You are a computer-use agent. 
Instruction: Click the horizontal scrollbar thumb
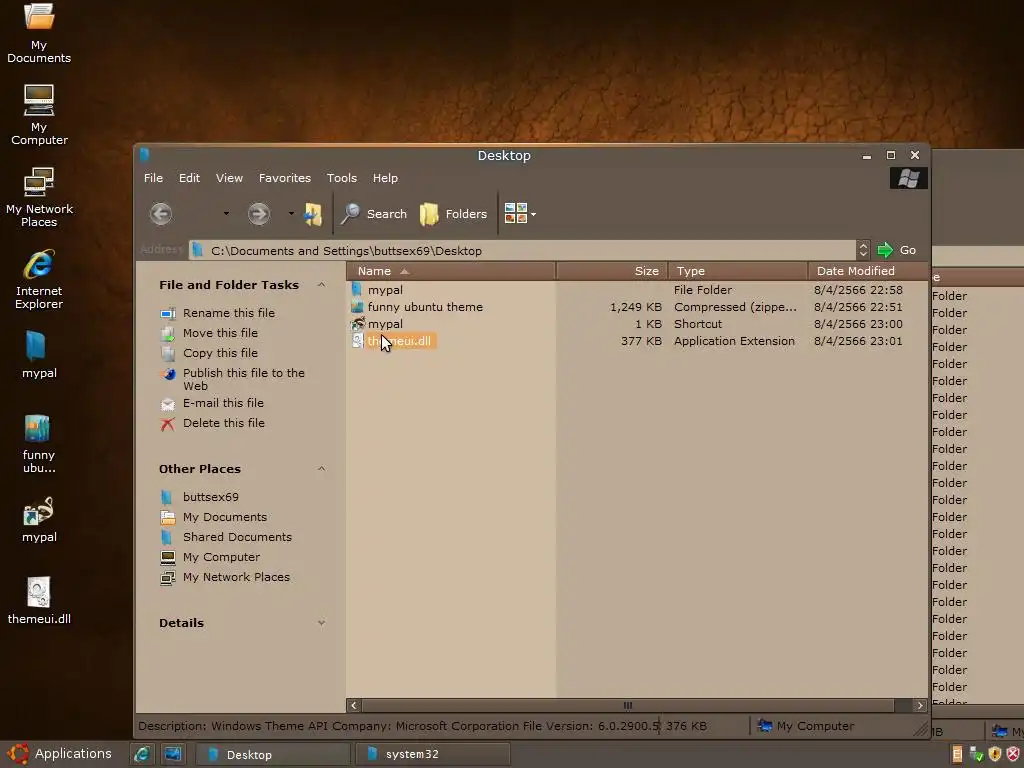628,705
